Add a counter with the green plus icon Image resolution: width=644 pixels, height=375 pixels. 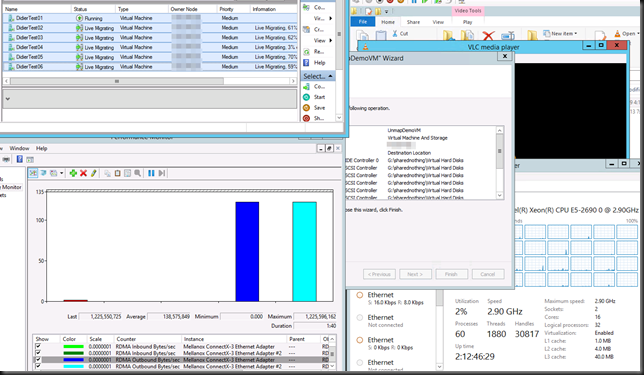coord(73,173)
